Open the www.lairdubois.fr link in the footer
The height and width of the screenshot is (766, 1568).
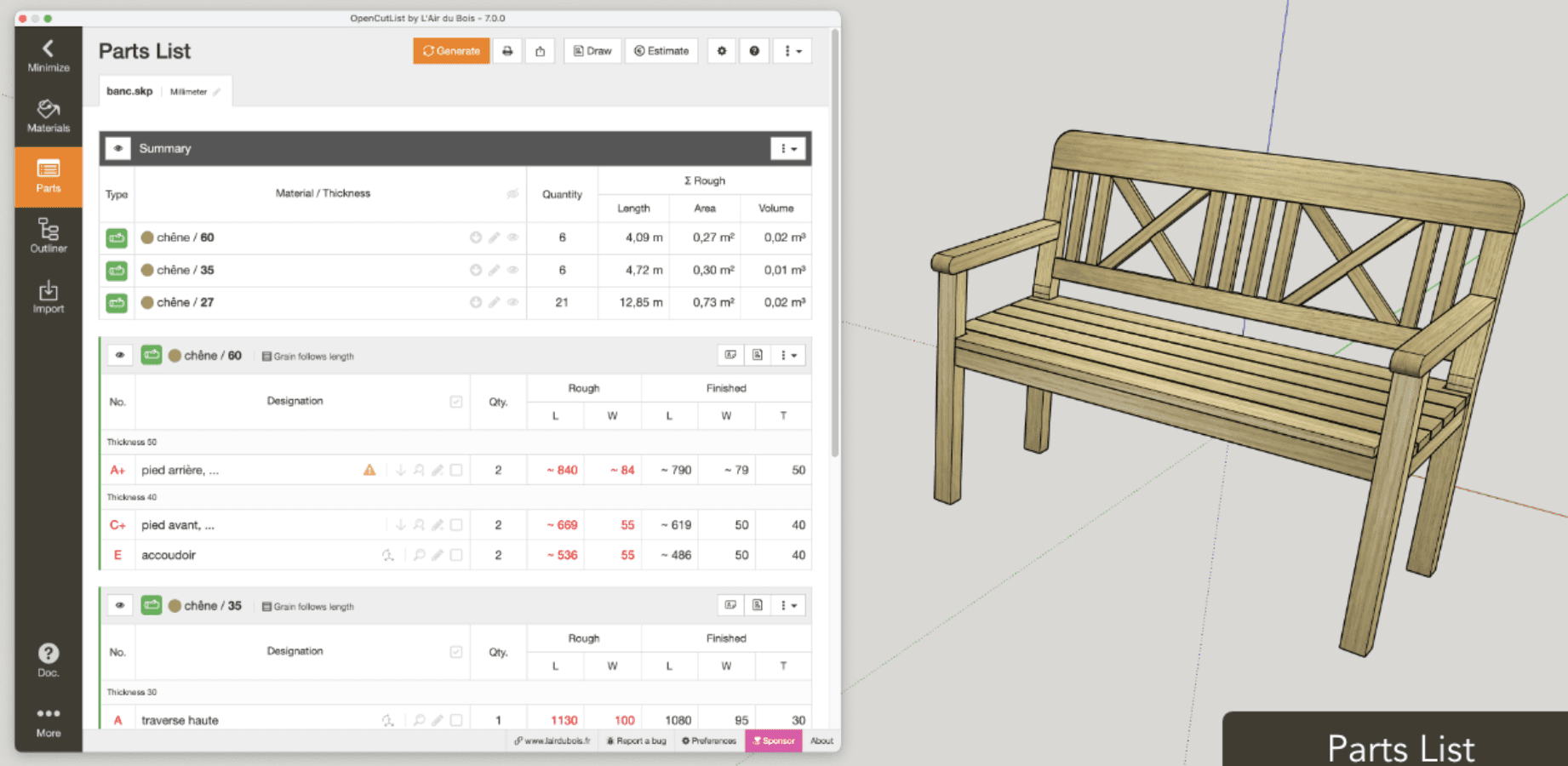tap(552, 740)
